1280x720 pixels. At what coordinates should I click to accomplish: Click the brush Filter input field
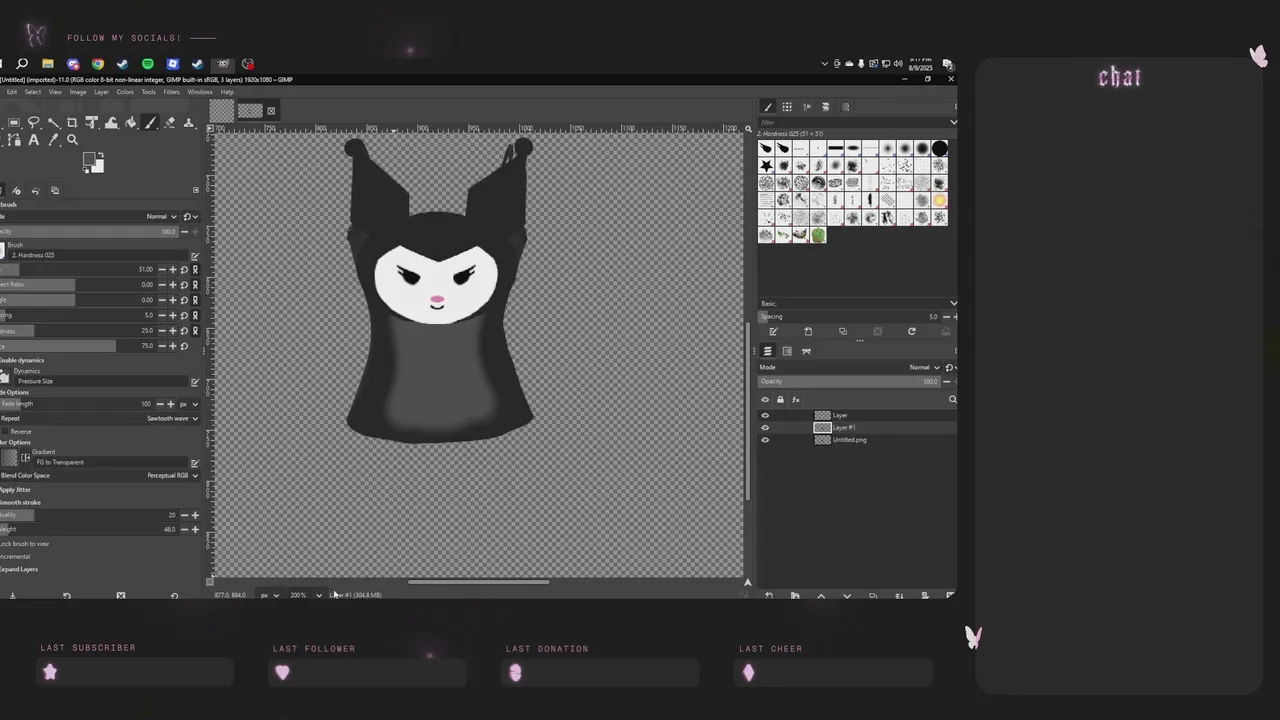[852, 122]
